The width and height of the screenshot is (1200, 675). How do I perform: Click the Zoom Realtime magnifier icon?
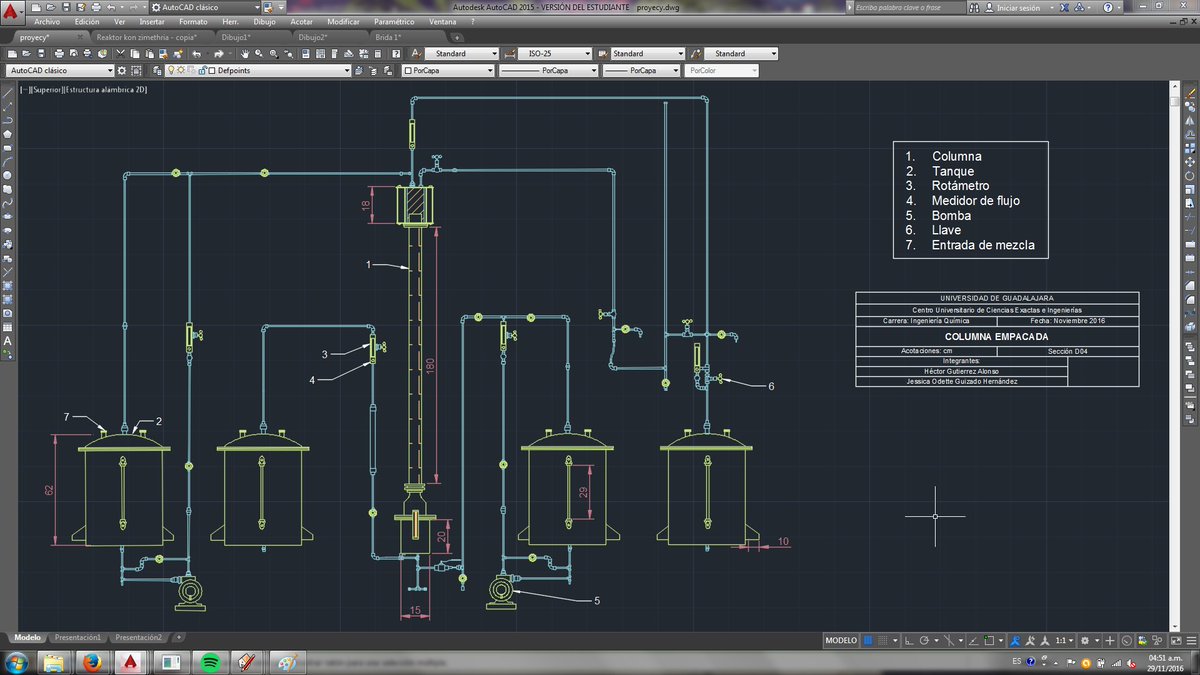[259, 53]
